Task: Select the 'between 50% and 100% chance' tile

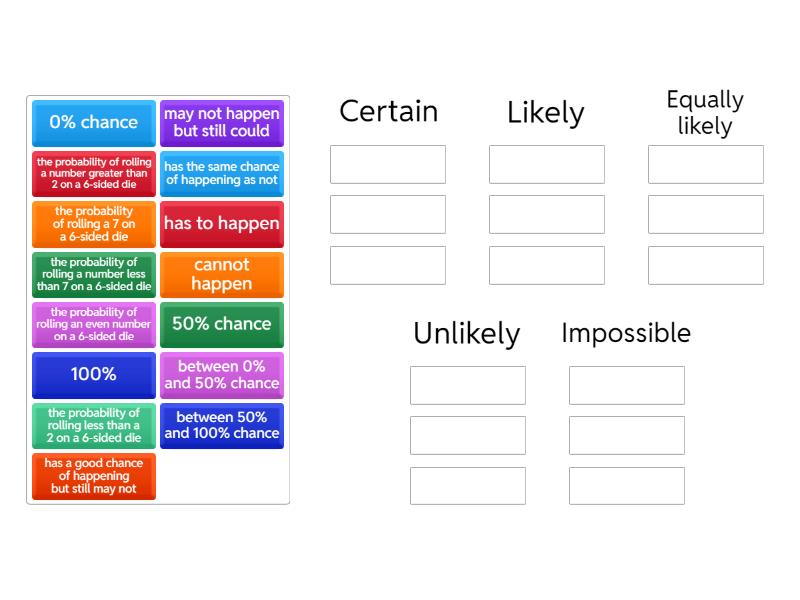Action: click(x=222, y=425)
